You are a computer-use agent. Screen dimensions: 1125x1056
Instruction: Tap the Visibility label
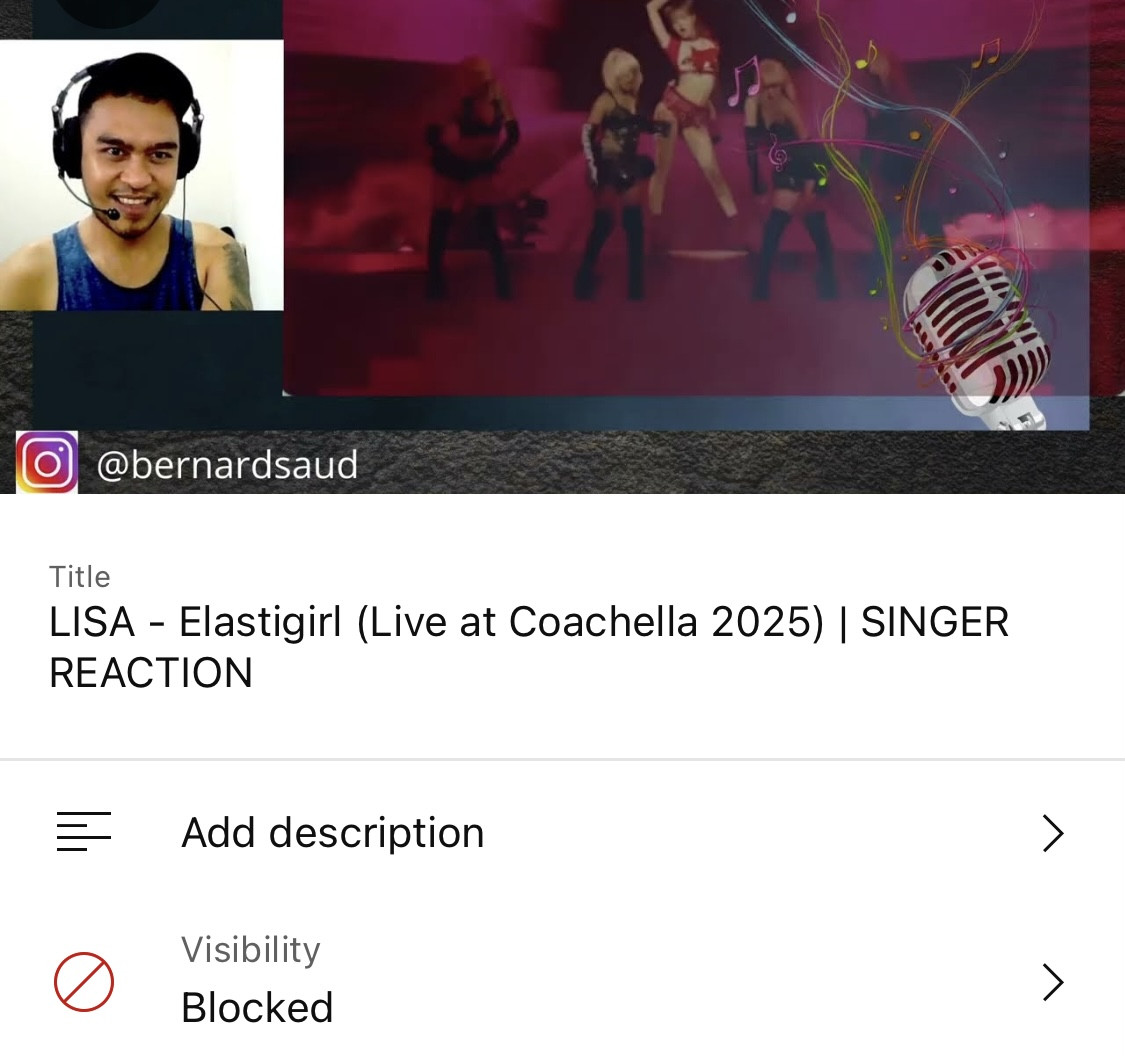pos(250,950)
